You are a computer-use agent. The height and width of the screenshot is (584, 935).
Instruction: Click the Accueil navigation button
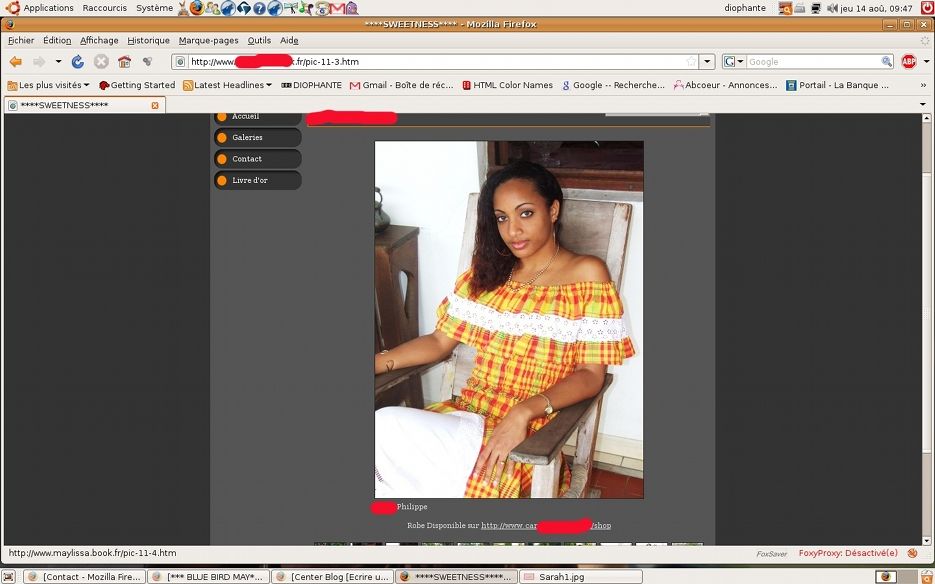tap(258, 118)
